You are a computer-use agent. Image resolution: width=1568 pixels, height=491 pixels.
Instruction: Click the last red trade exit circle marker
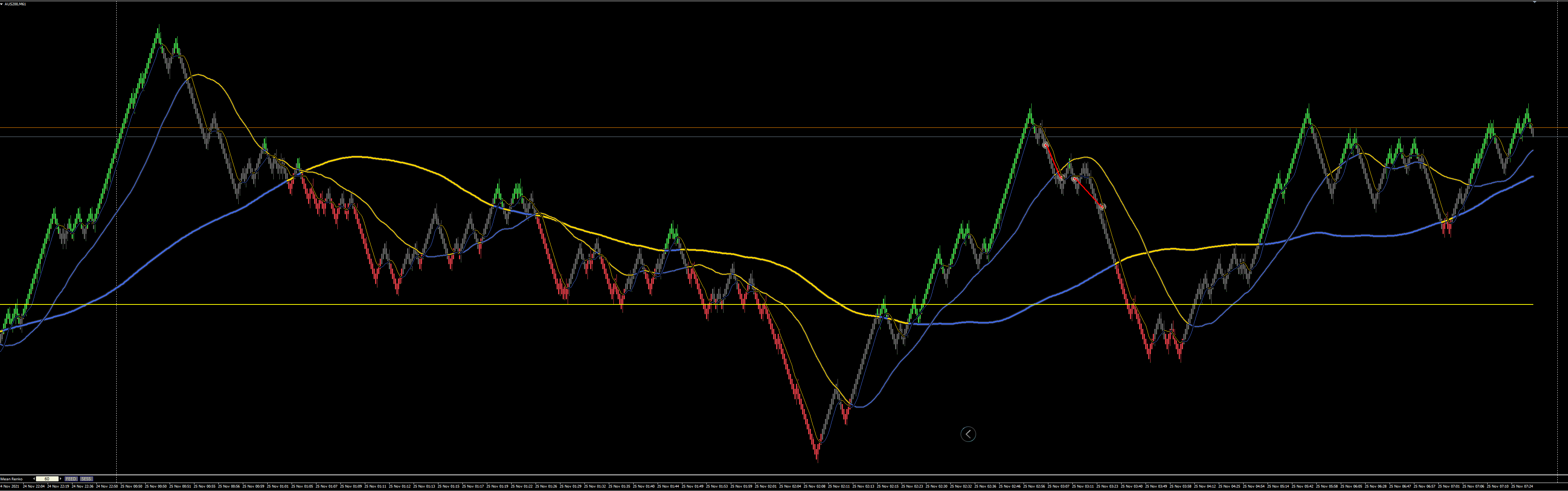click(x=1103, y=207)
